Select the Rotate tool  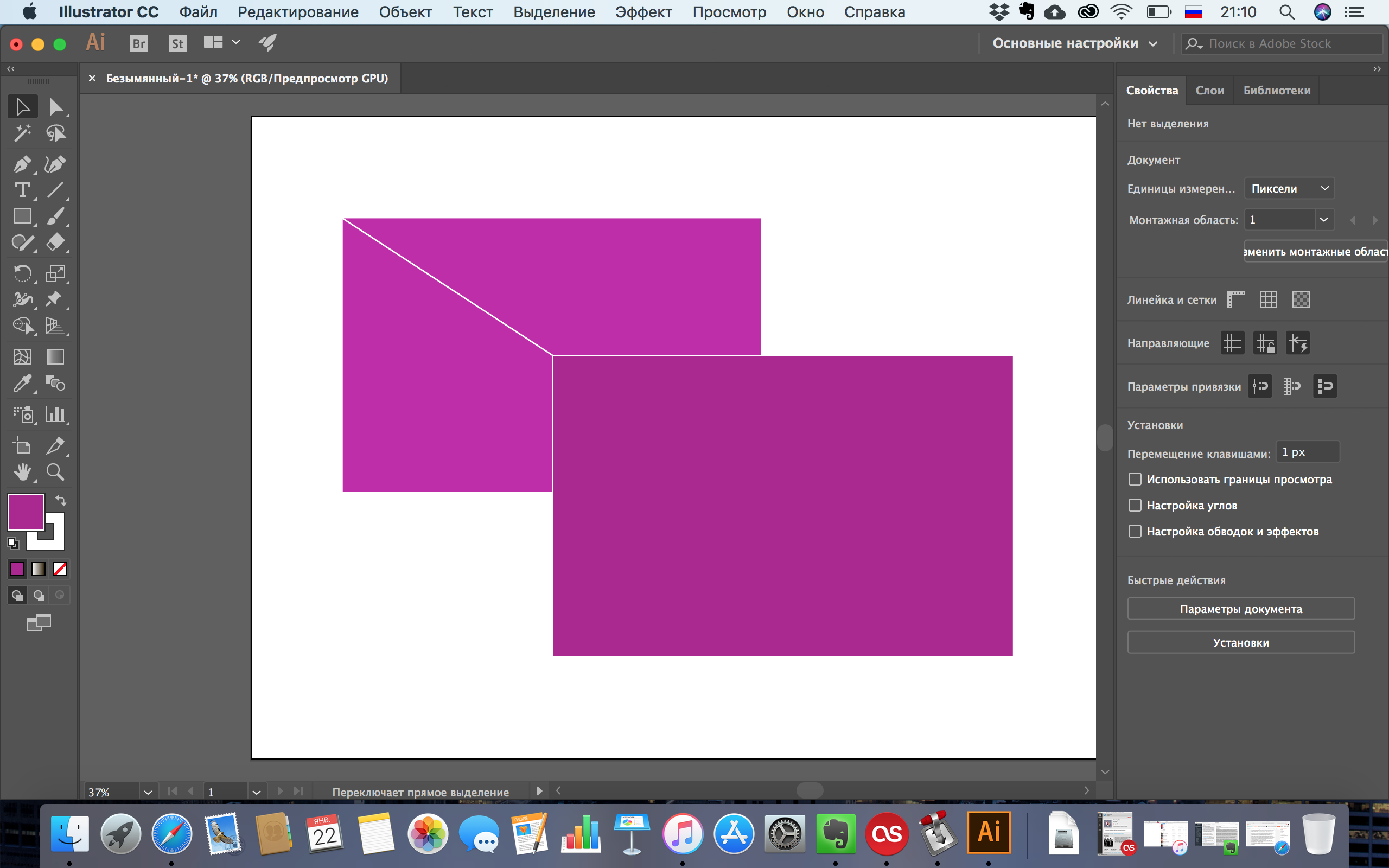[x=22, y=273]
